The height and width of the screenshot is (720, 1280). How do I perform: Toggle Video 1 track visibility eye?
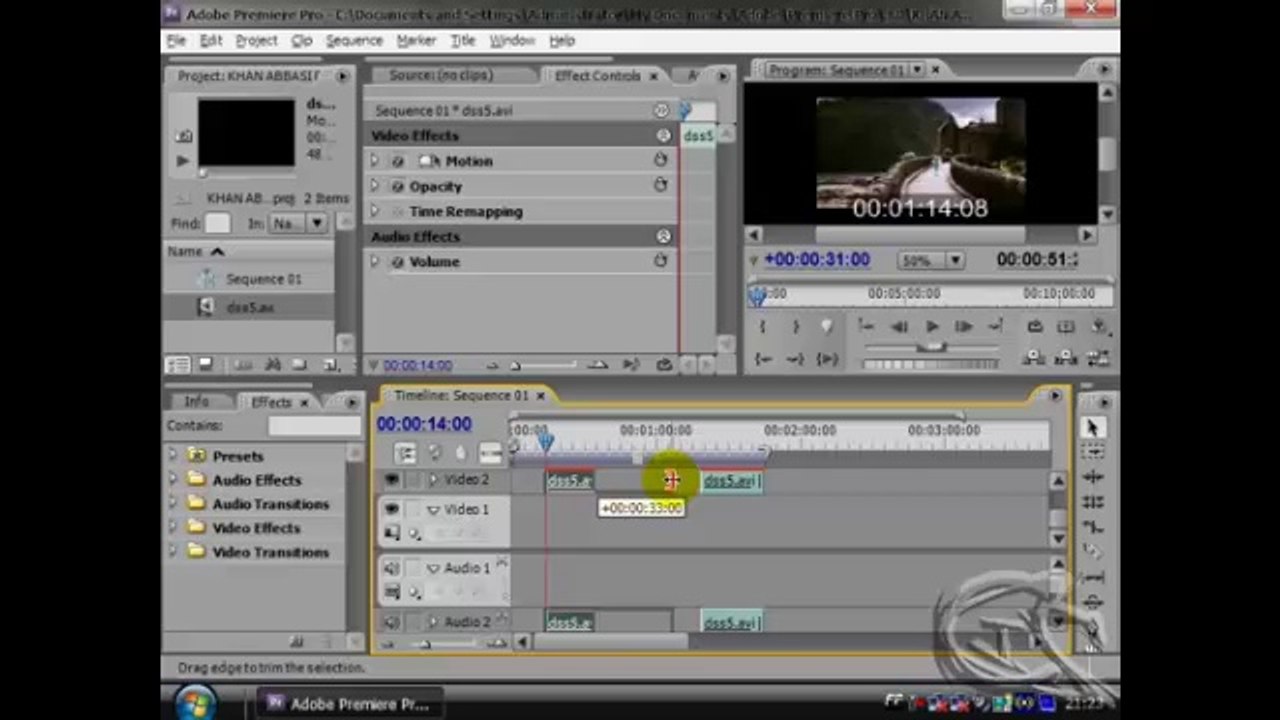[x=391, y=510]
